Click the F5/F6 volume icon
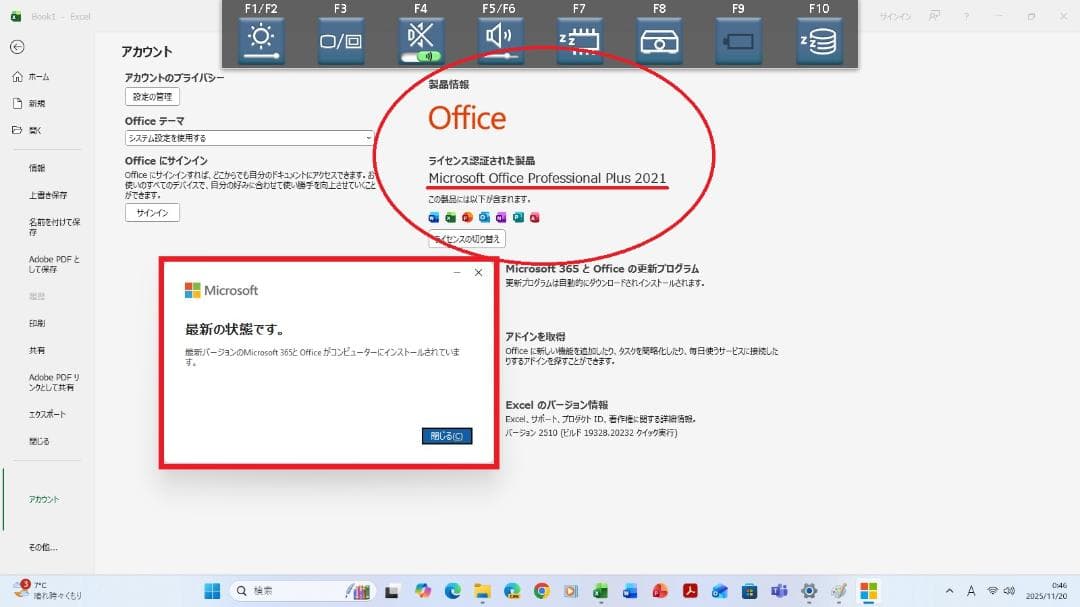This screenshot has height=607, width=1080. pos(500,41)
